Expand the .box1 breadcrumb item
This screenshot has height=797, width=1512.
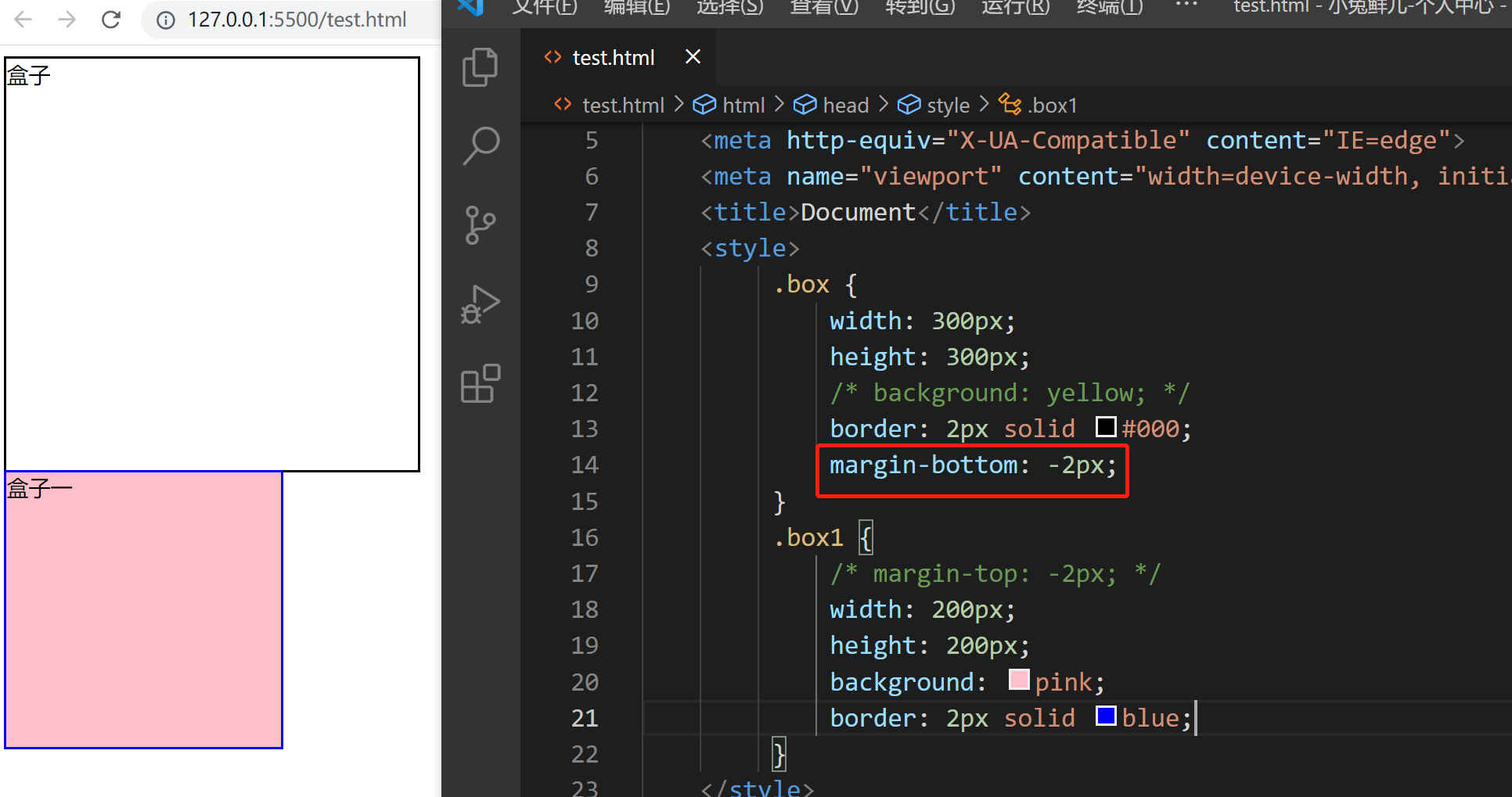coord(1053,104)
